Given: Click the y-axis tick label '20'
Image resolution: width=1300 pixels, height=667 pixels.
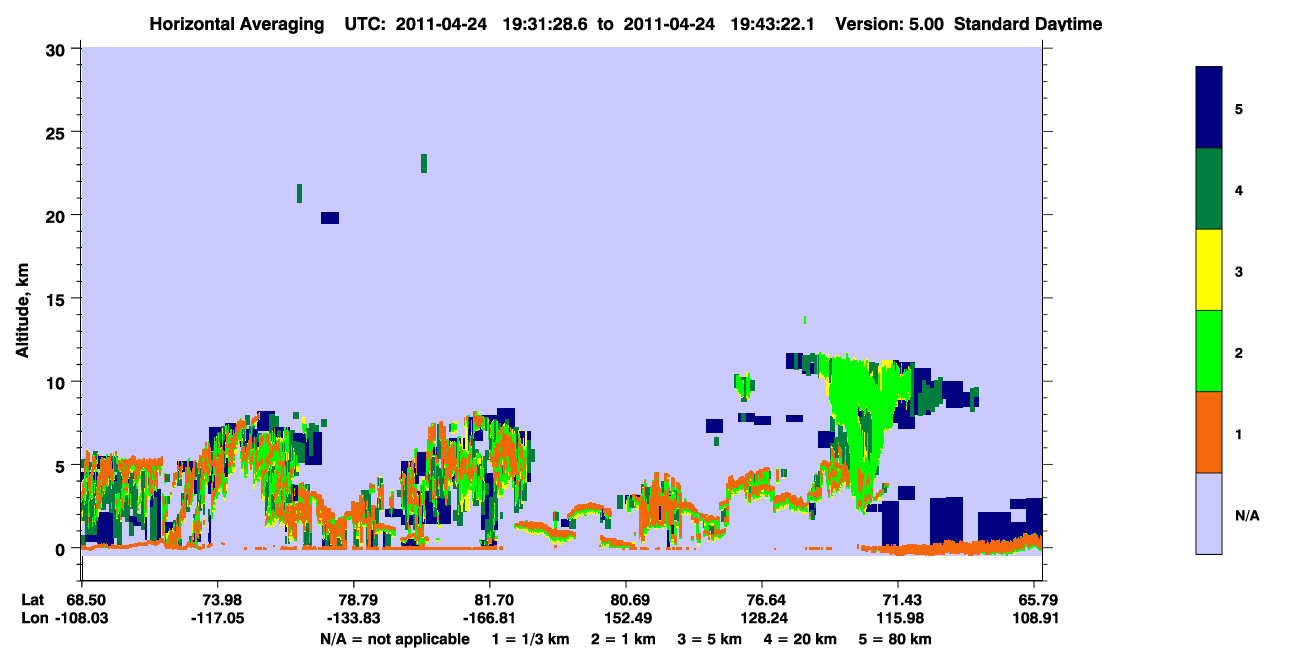Looking at the screenshot, I should pyautogui.click(x=57, y=215).
